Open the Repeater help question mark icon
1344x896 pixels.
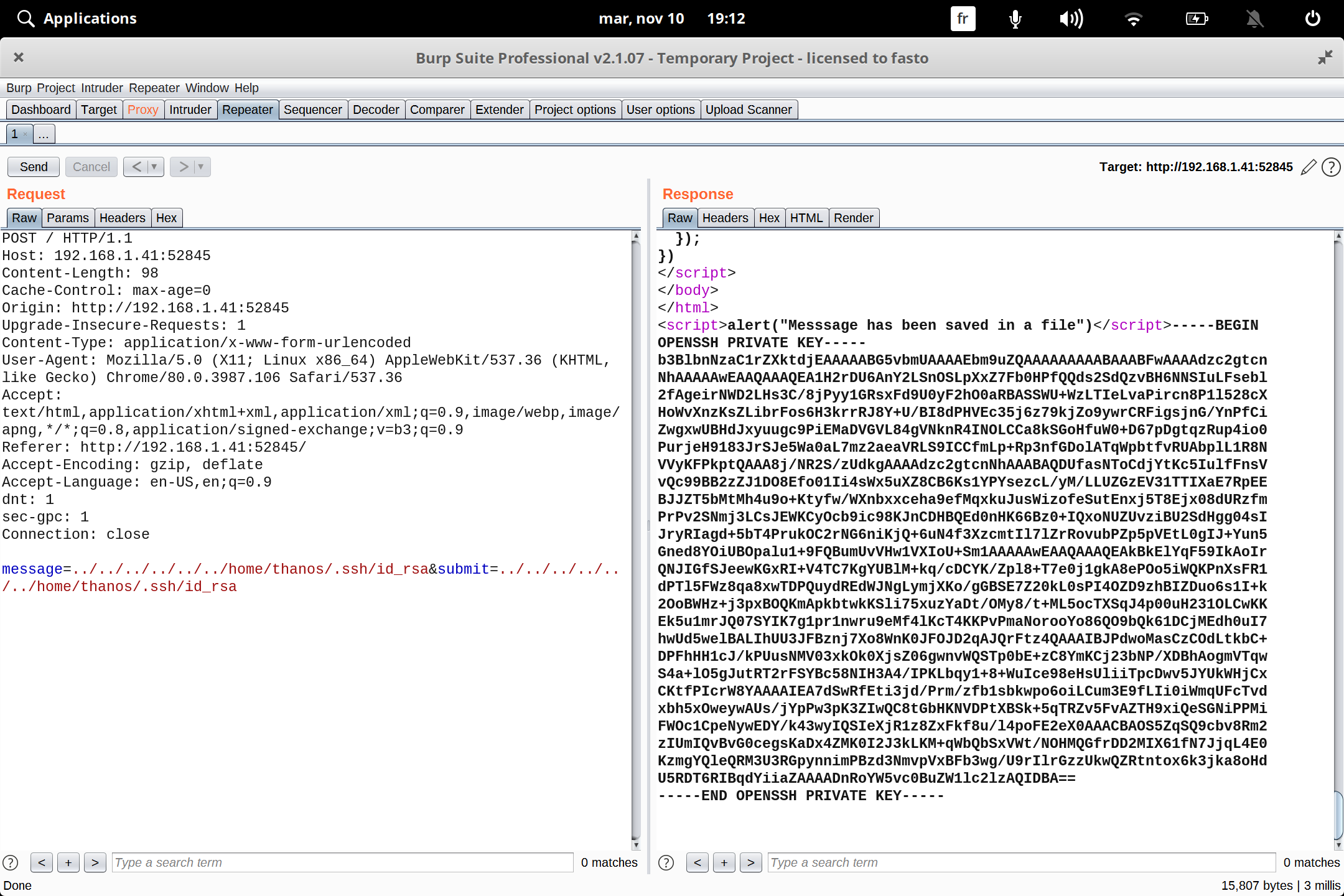coord(1331,167)
